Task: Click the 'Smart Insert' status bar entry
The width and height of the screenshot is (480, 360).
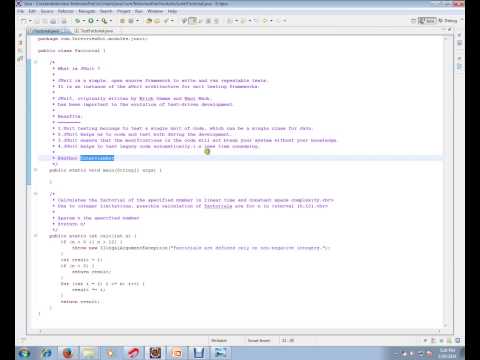Action: 259,340
